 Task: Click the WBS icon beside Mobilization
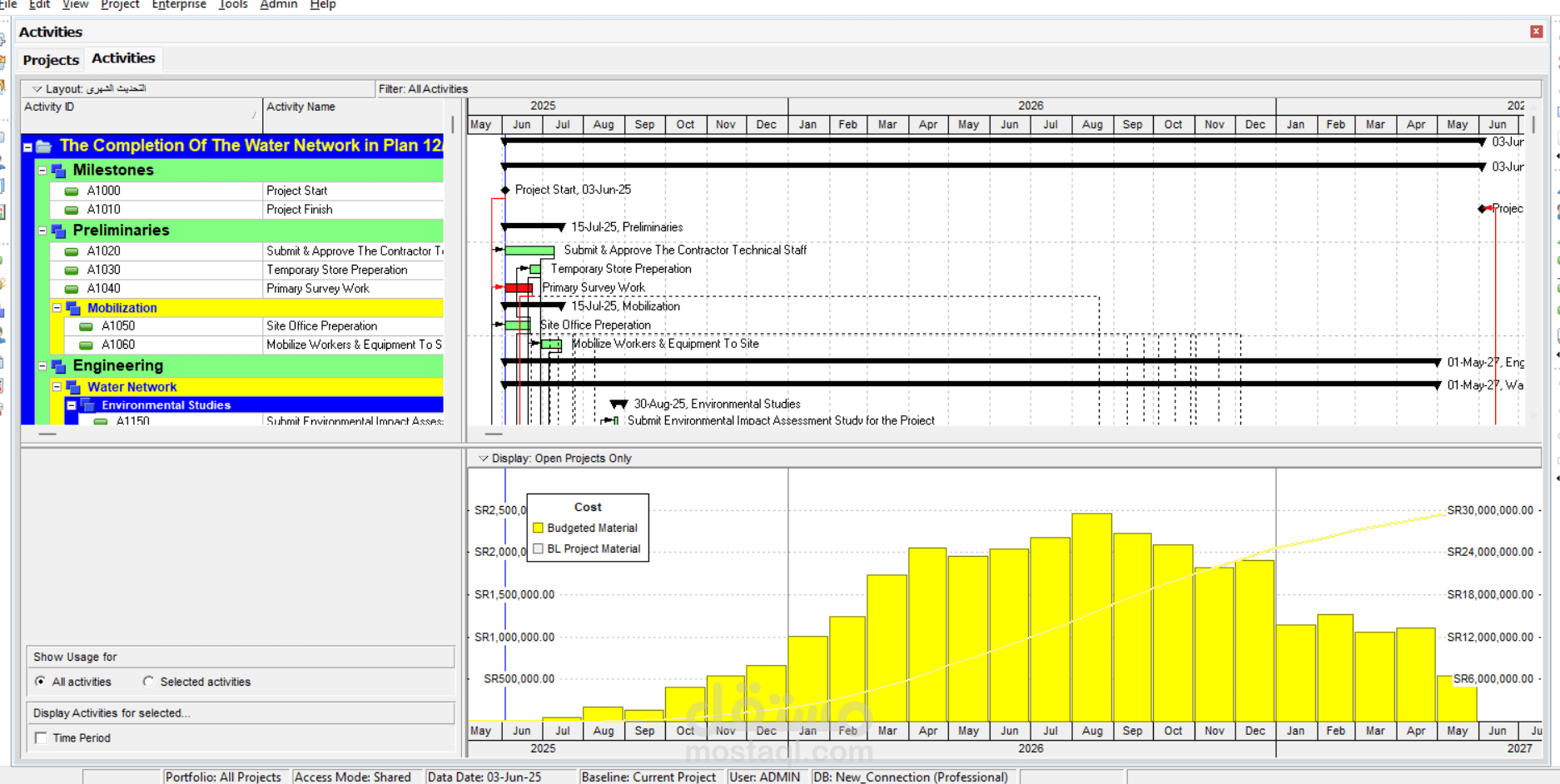click(73, 308)
